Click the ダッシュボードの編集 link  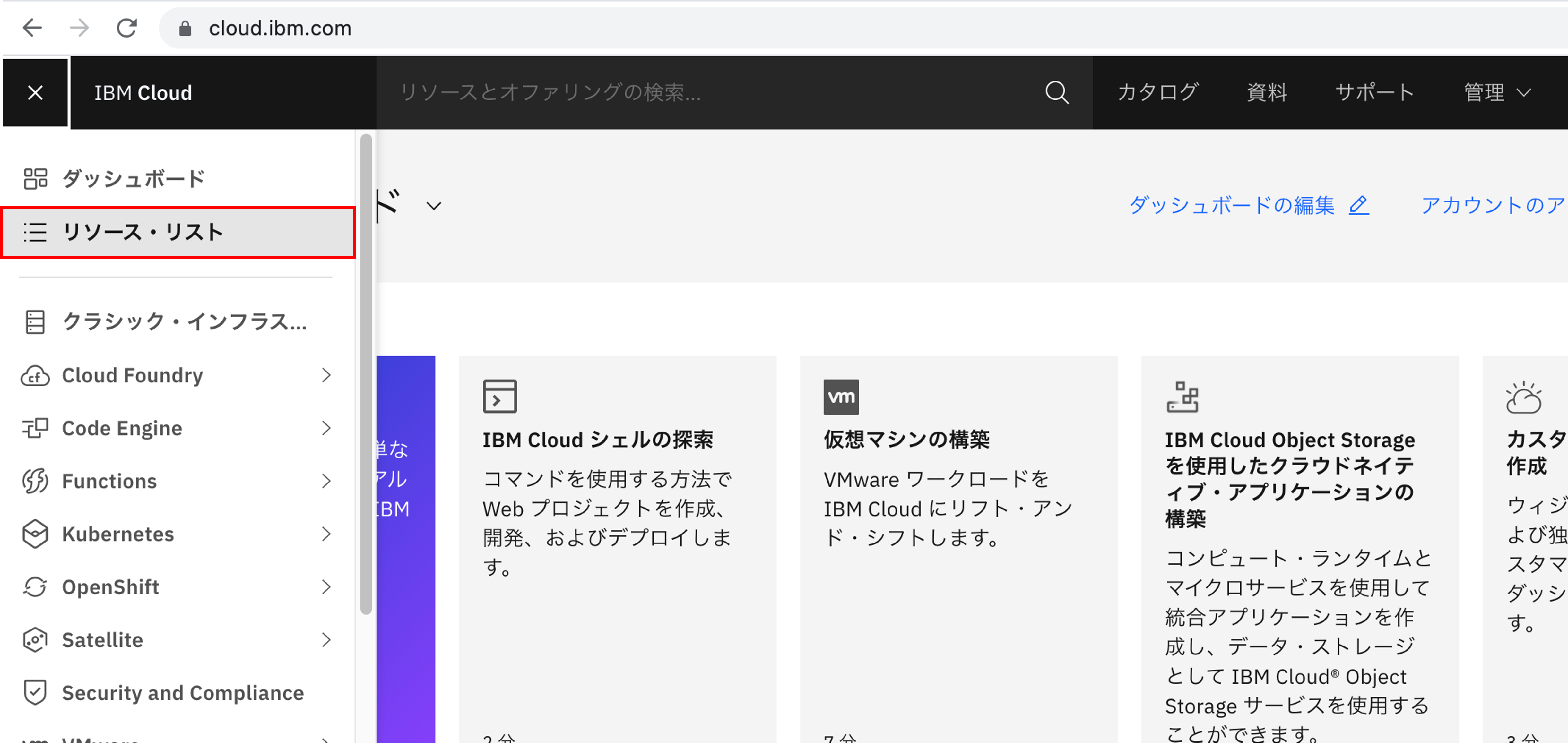[1231, 205]
